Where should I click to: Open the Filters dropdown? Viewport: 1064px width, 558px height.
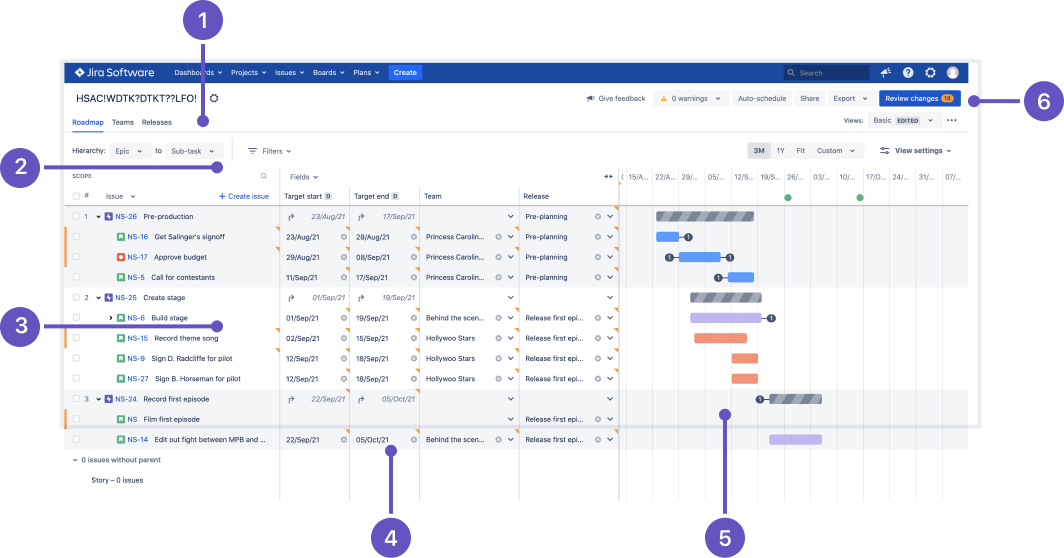270,151
